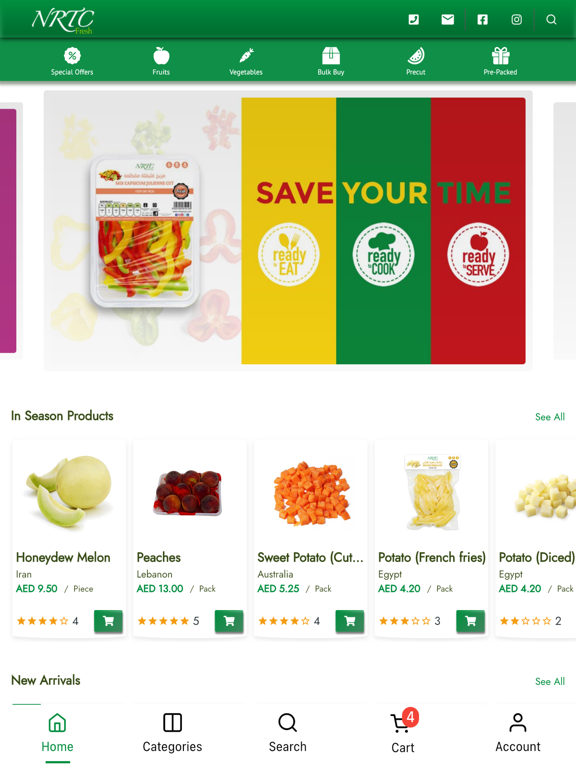Switch to the Categories tab
The width and height of the screenshot is (576, 768).
(172, 733)
